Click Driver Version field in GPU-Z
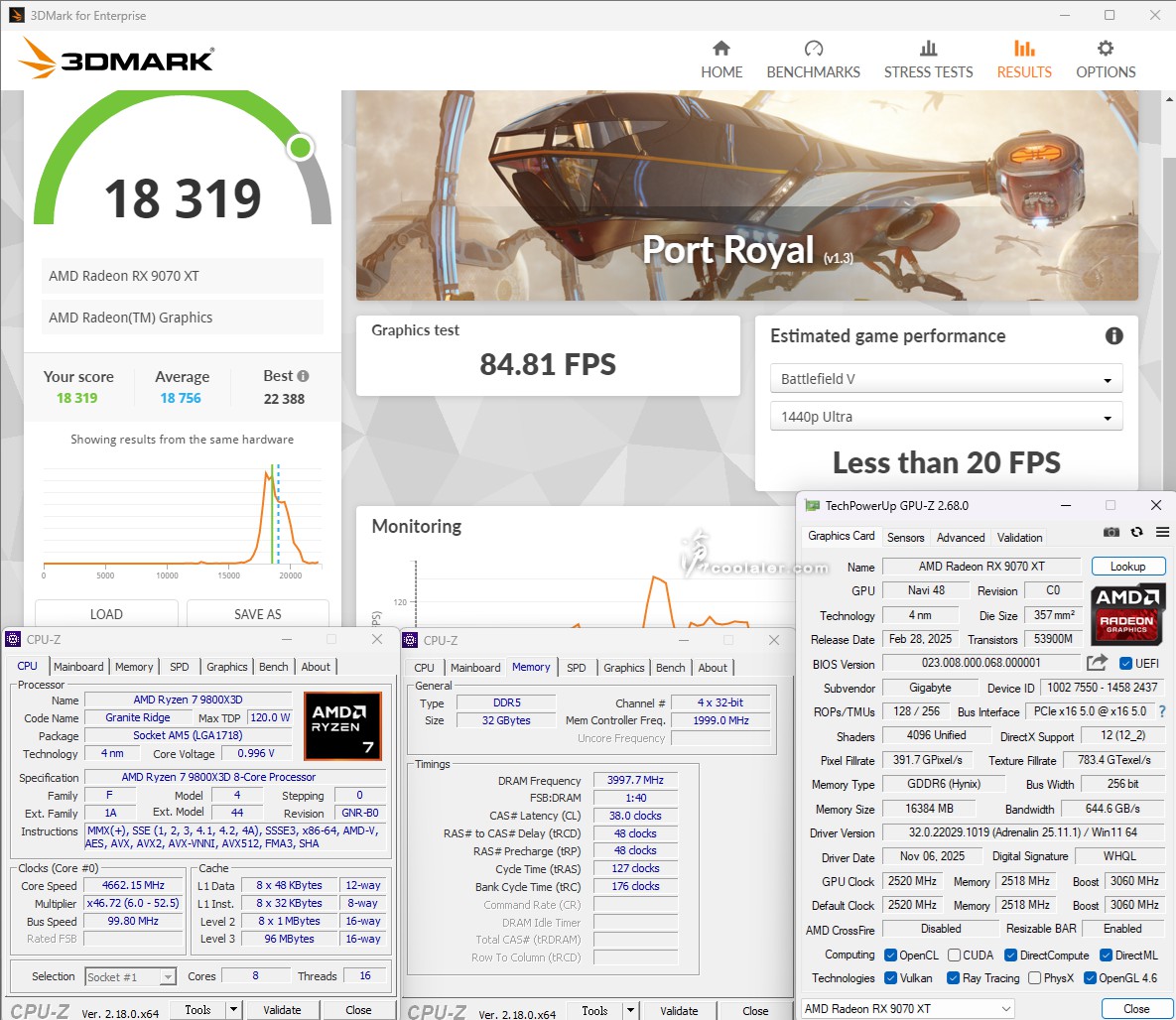Image resolution: width=1176 pixels, height=1020 pixels. (1022, 831)
